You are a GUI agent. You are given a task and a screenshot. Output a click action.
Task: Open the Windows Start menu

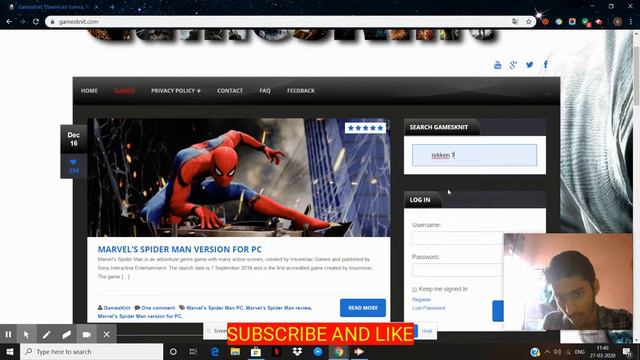(x=10, y=351)
